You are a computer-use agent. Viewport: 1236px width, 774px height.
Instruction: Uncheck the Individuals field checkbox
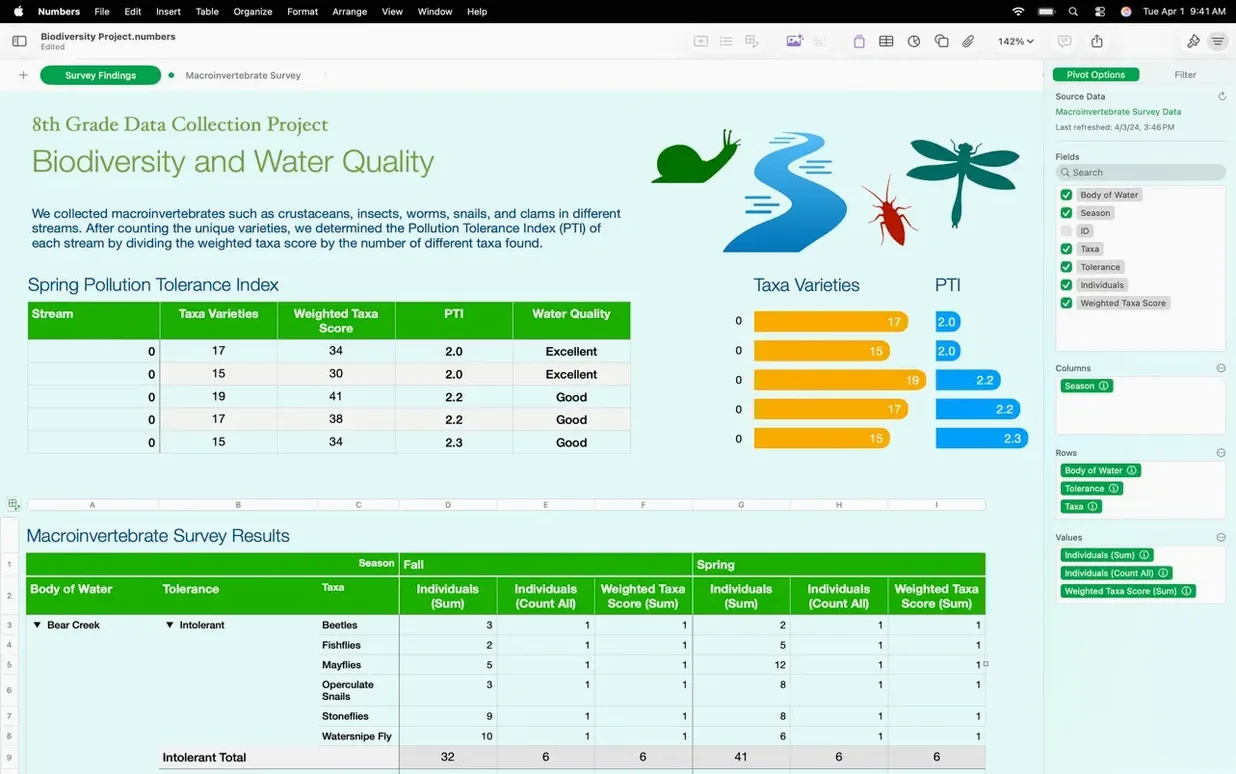1066,285
